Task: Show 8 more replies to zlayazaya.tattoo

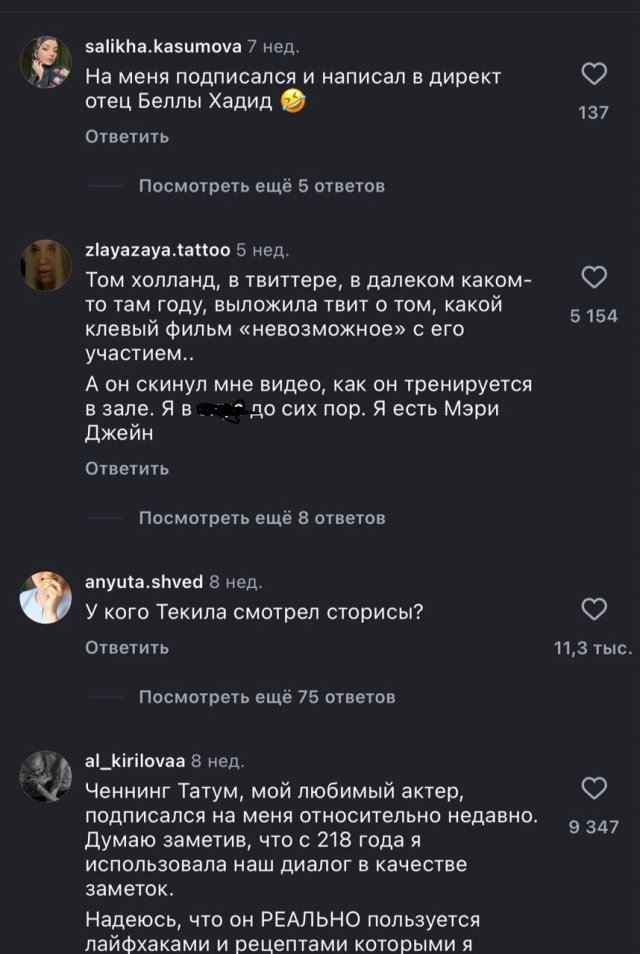Action: (x=264, y=519)
